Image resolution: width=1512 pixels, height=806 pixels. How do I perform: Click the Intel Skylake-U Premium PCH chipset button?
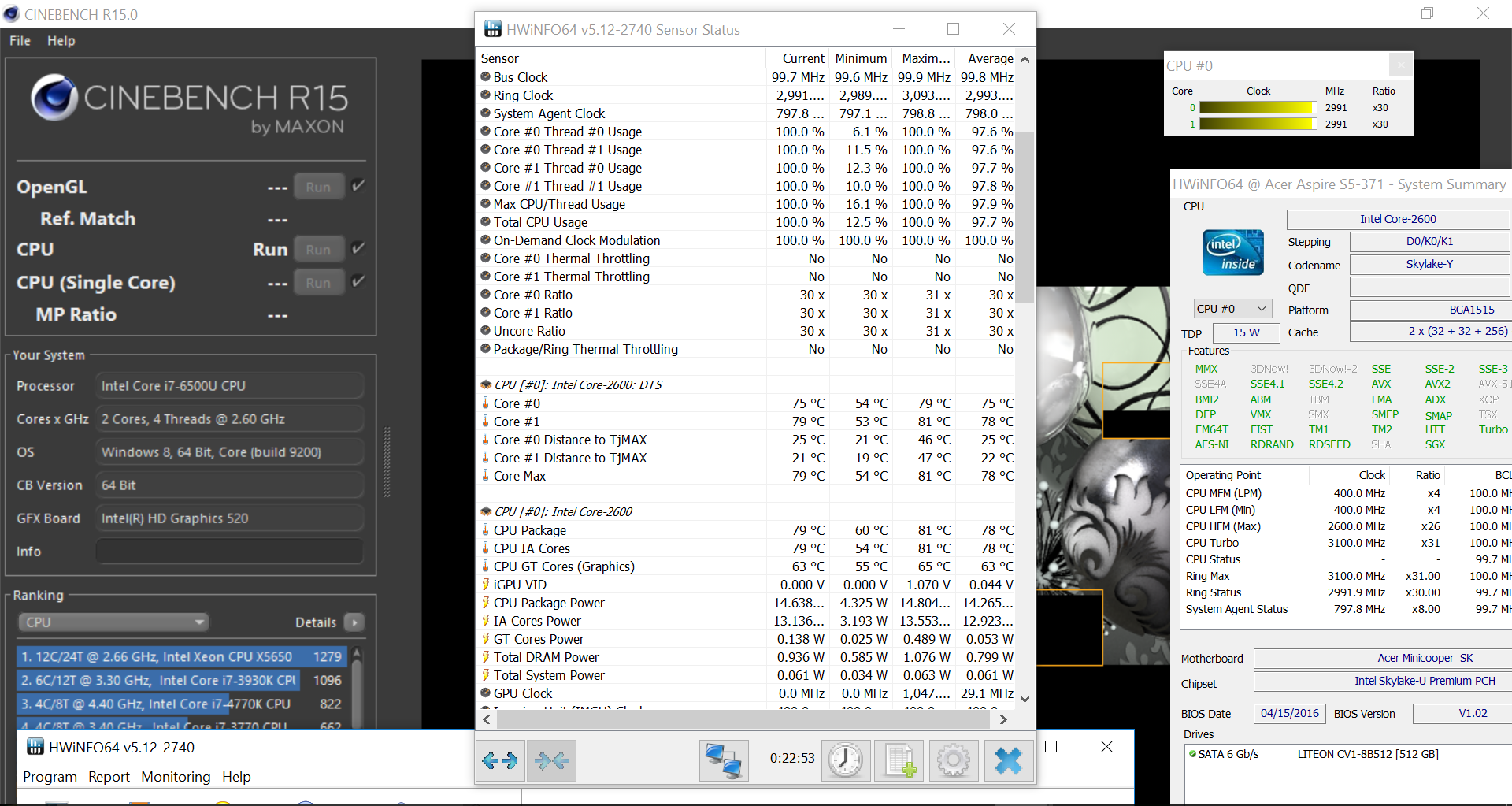click(1383, 681)
